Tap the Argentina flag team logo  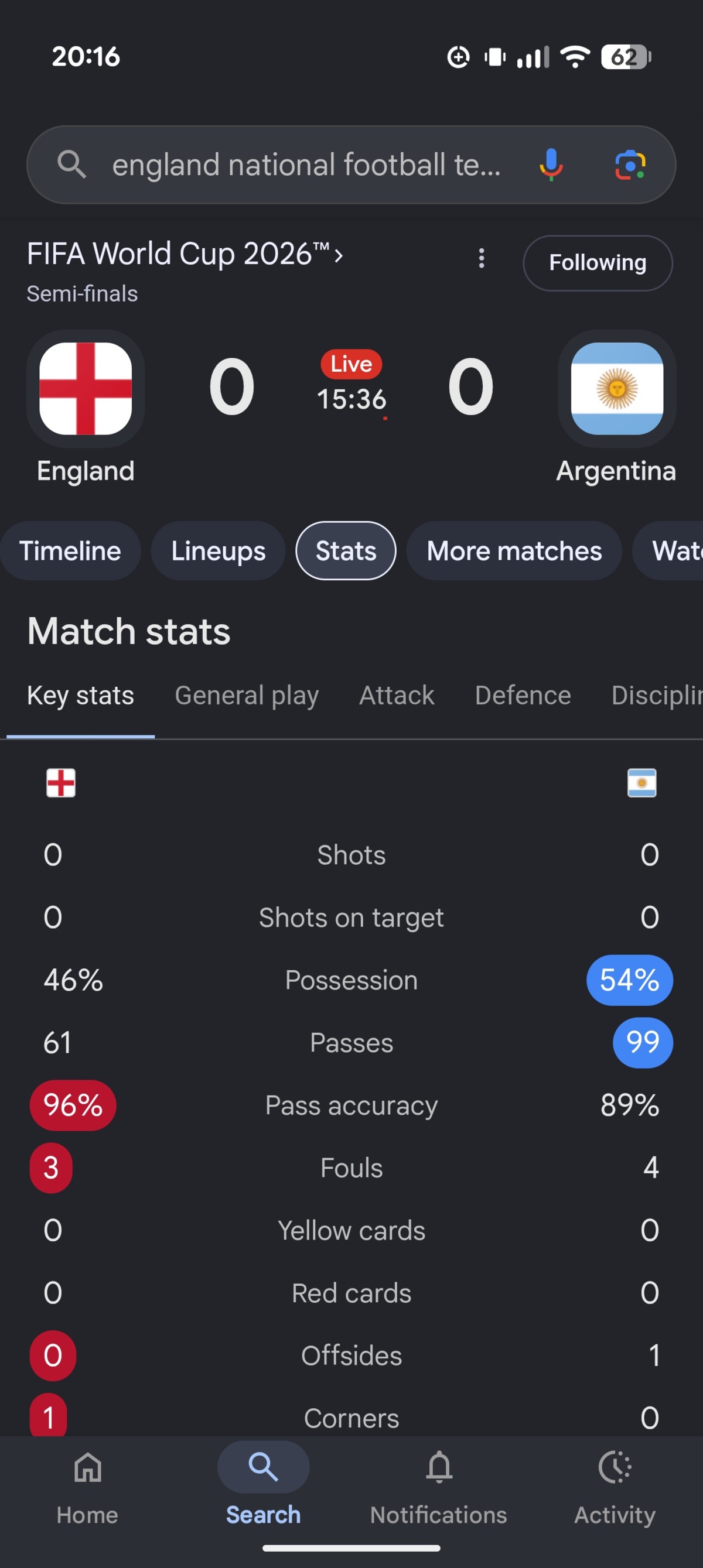pyautogui.click(x=616, y=388)
